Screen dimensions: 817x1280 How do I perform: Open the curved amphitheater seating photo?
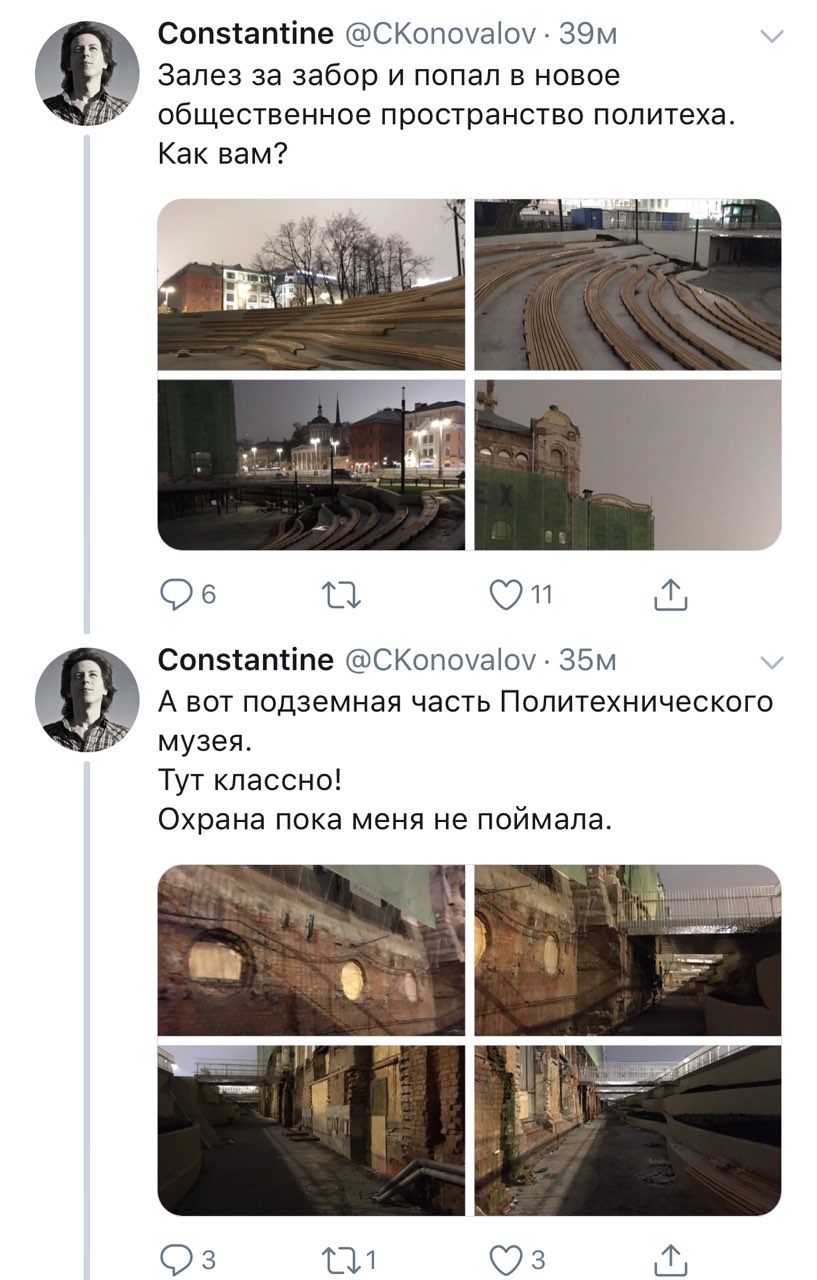[x=627, y=285]
